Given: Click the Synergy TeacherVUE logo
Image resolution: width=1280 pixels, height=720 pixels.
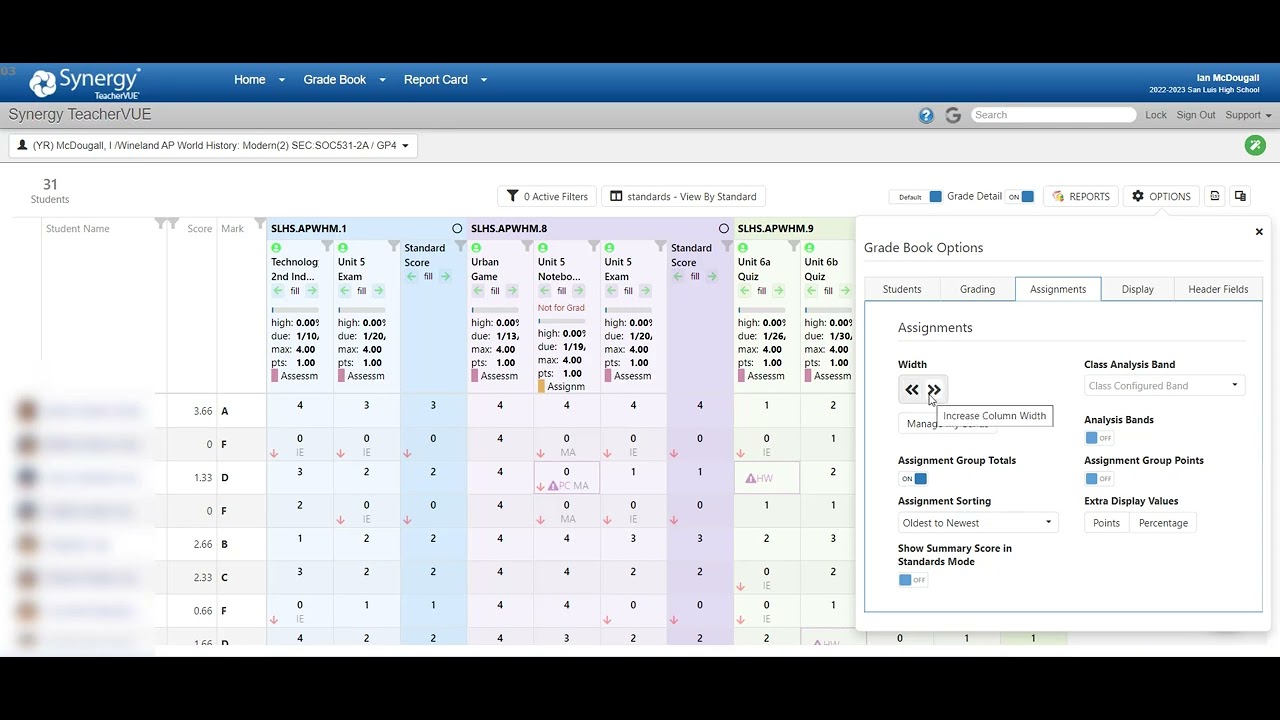Looking at the screenshot, I should click(84, 83).
